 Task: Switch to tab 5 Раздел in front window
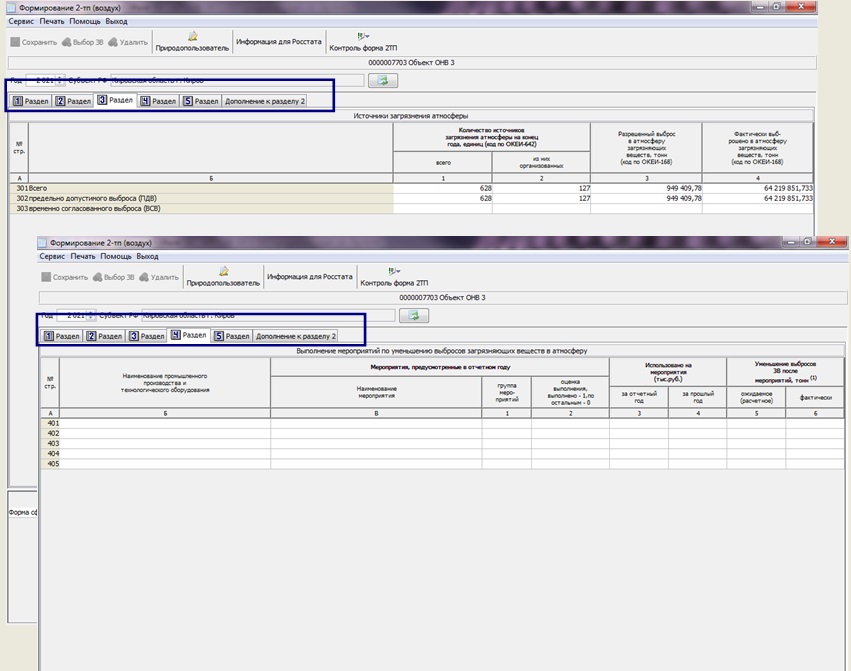click(231, 336)
